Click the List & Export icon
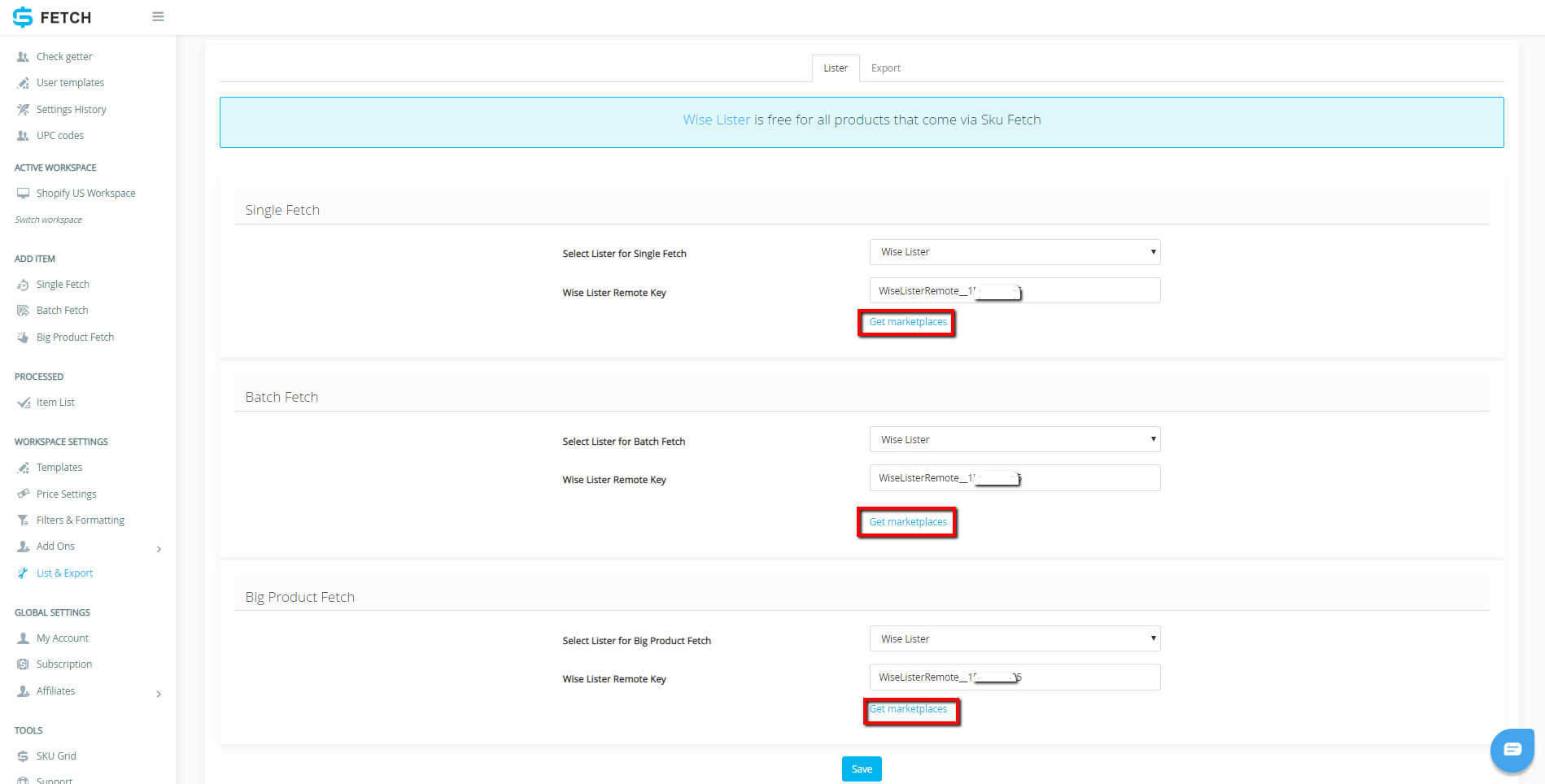Image resolution: width=1545 pixels, height=784 pixels. (23, 573)
